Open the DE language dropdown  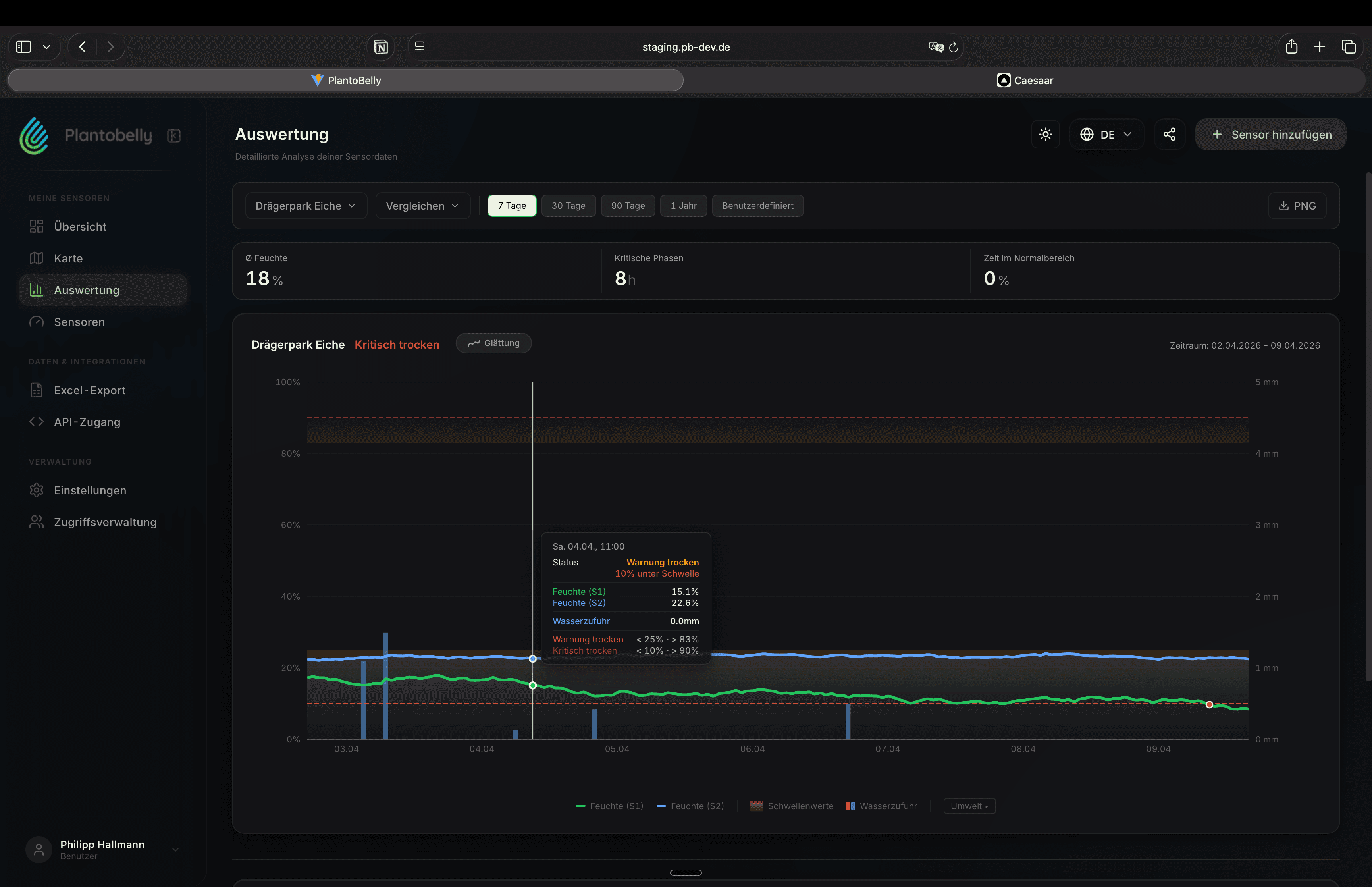click(1106, 134)
